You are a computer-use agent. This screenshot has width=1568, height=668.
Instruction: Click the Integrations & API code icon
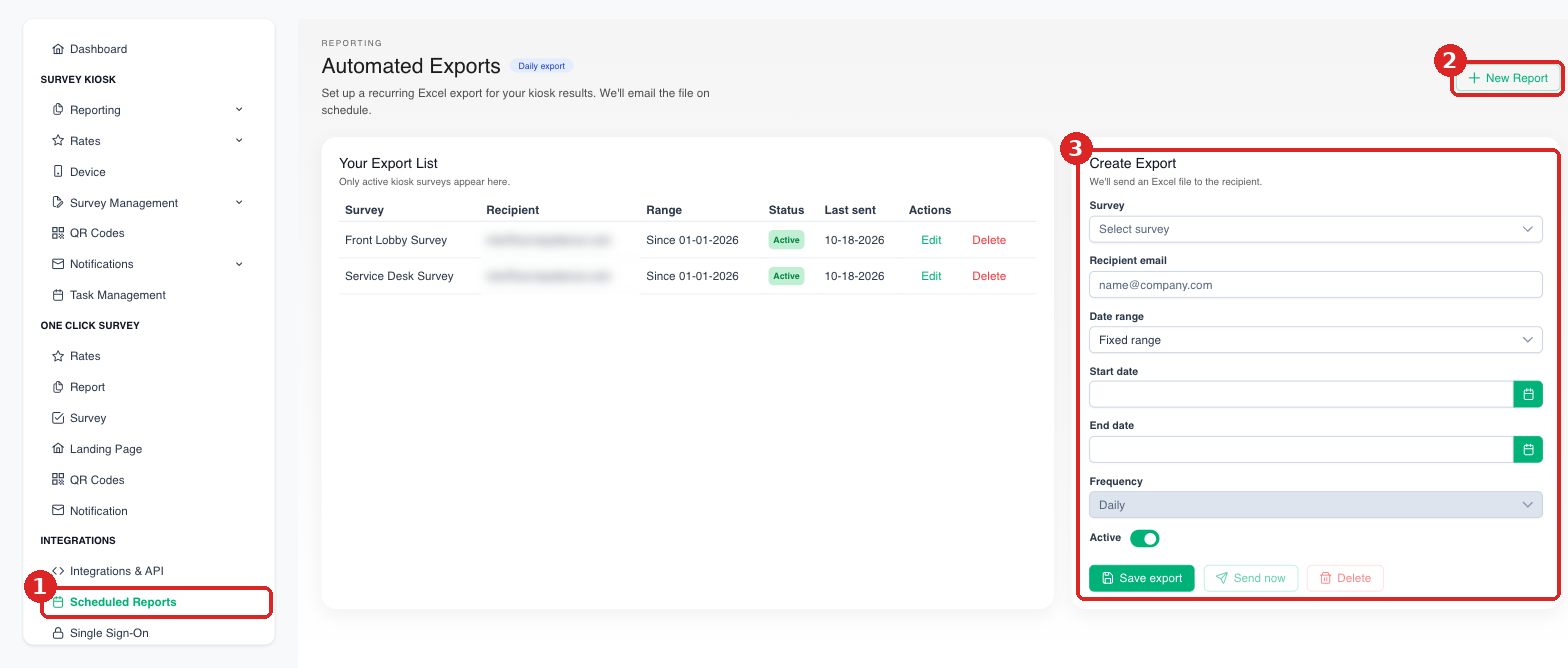58,571
